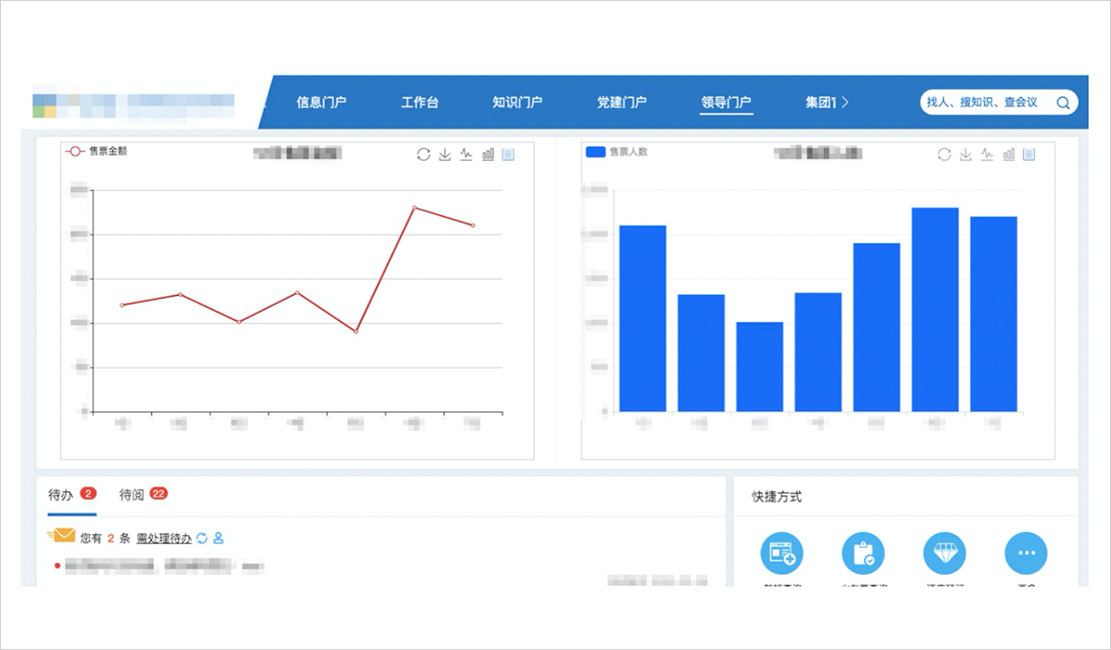Go to 知识门户 in navigation bar

click(517, 102)
